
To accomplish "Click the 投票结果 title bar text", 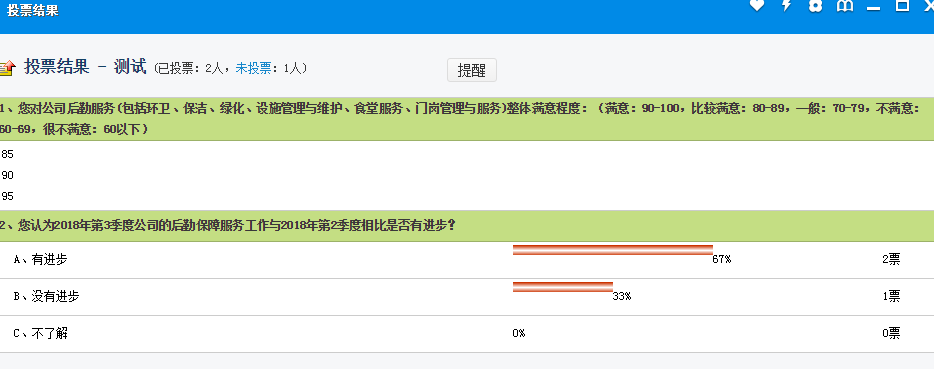I will [x=33, y=11].
